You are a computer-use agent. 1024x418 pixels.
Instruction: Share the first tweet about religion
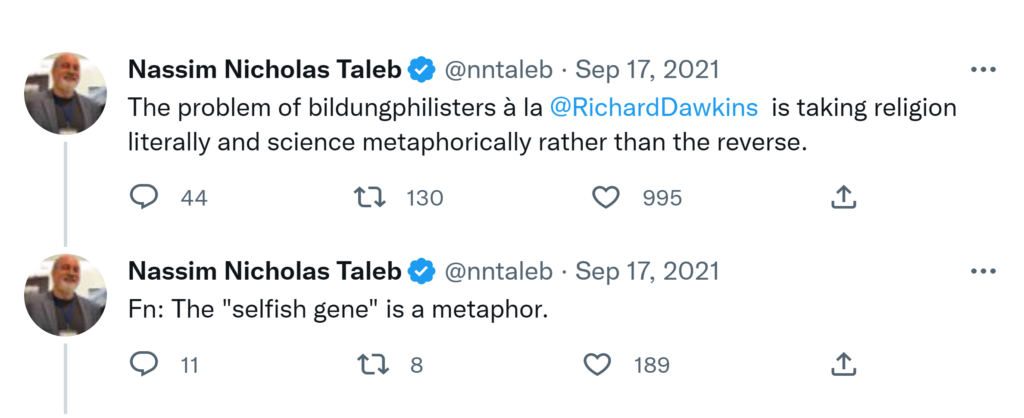click(844, 197)
